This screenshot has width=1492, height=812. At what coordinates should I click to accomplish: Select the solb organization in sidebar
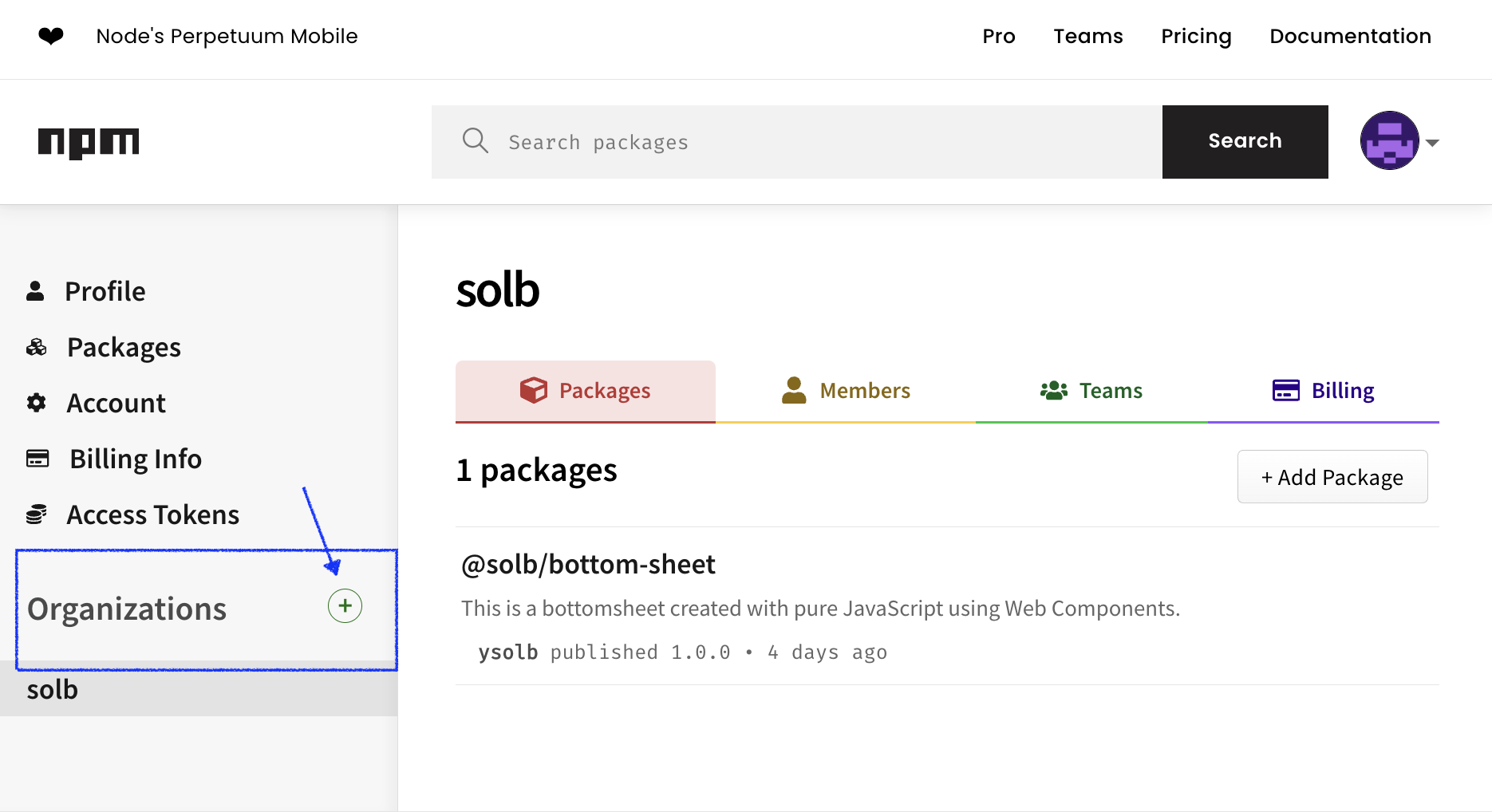(x=53, y=689)
